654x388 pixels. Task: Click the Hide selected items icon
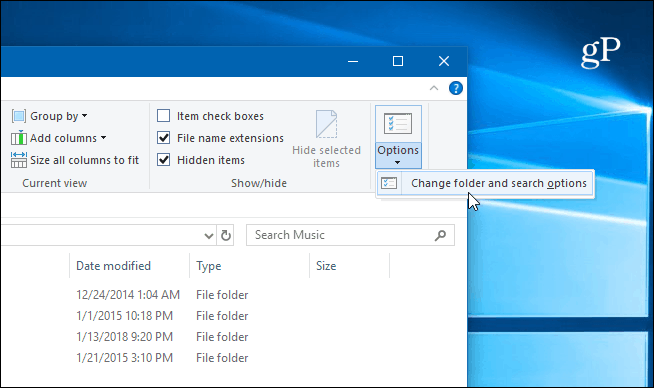point(326,124)
